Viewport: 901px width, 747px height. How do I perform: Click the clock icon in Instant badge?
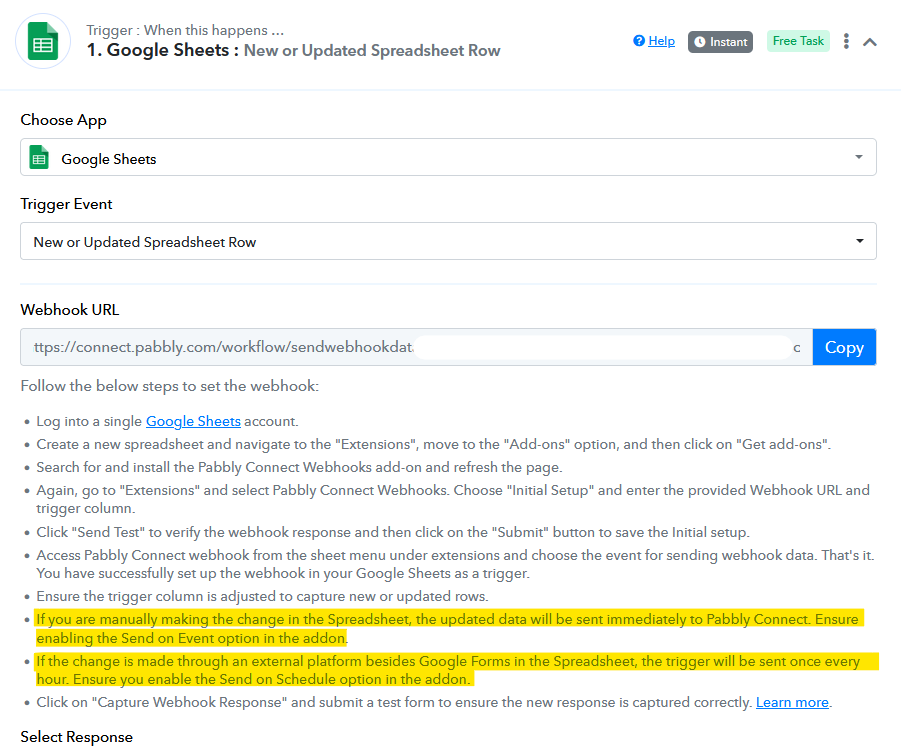(699, 42)
